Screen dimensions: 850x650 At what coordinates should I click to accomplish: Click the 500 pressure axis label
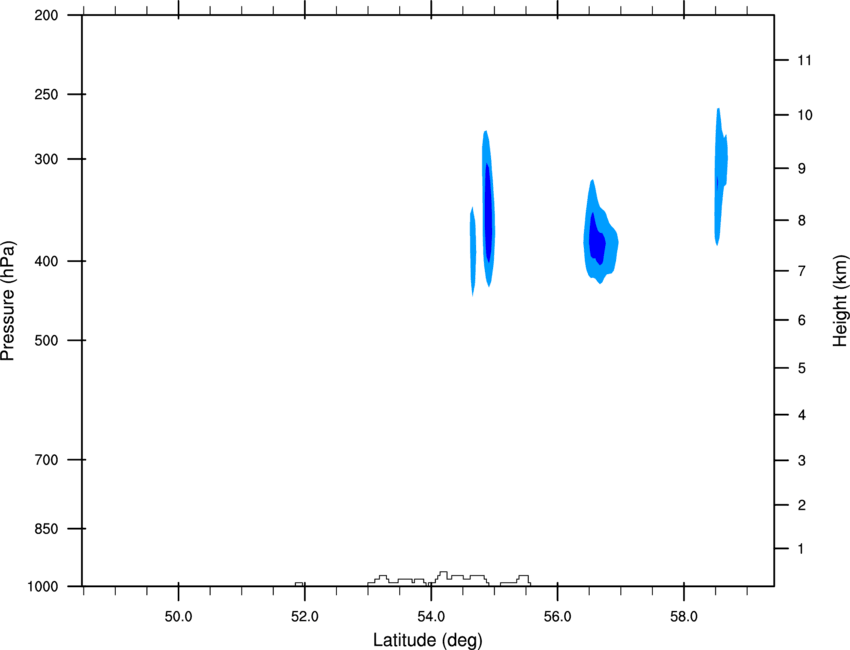coord(46,340)
